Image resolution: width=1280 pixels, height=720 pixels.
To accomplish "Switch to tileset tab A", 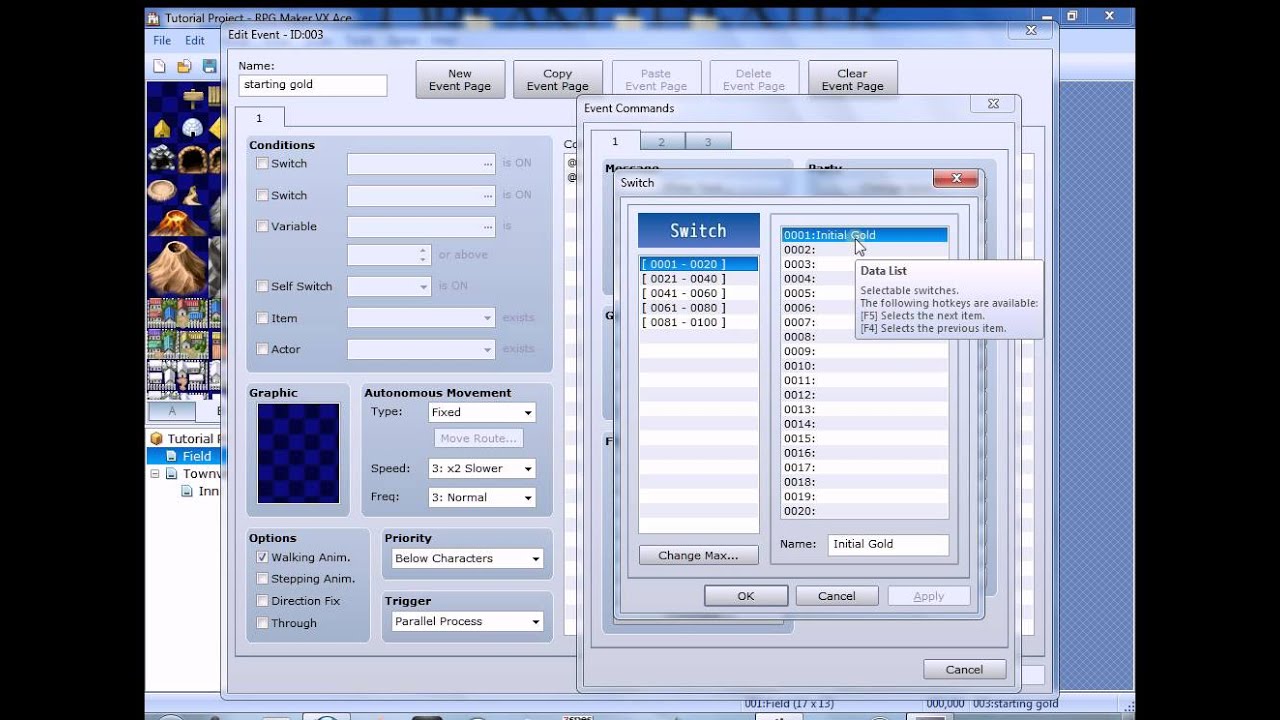I will coord(172,411).
